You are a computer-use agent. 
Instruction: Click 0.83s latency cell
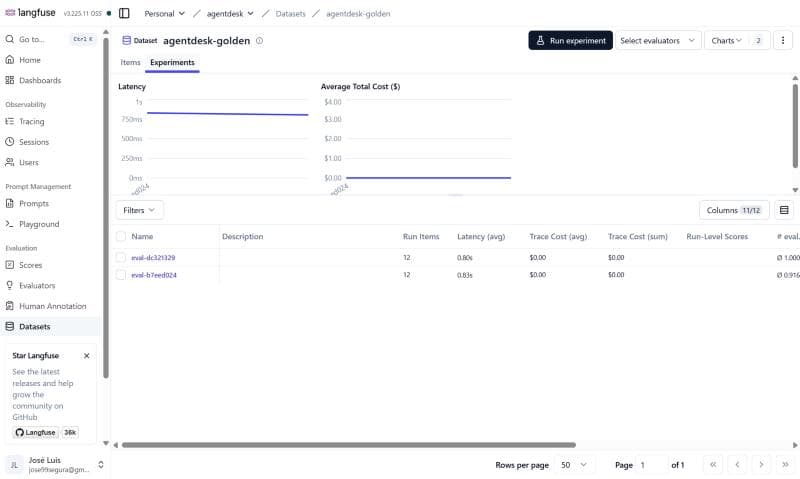point(465,275)
